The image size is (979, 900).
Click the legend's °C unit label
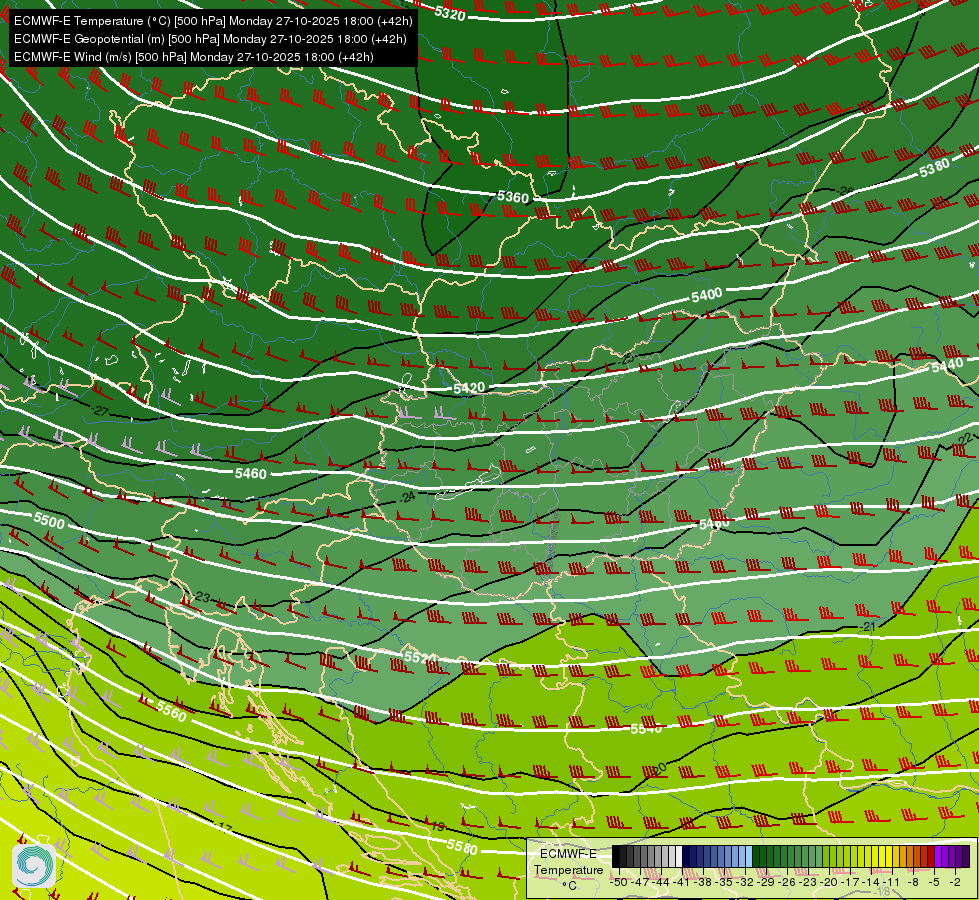click(569, 885)
